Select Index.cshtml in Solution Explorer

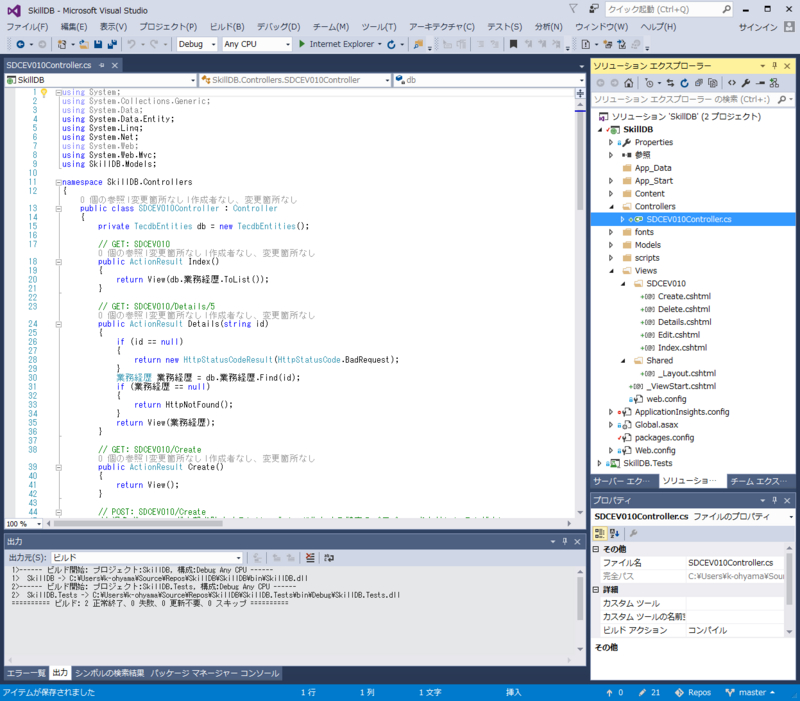[682, 347]
